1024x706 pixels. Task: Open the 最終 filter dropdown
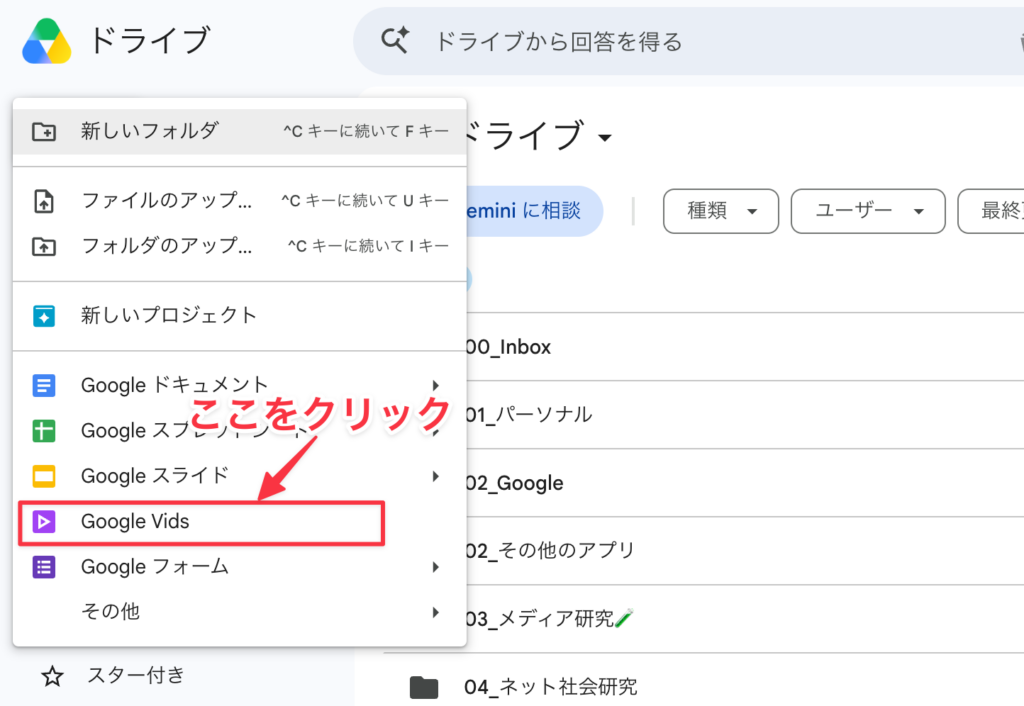(x=991, y=211)
